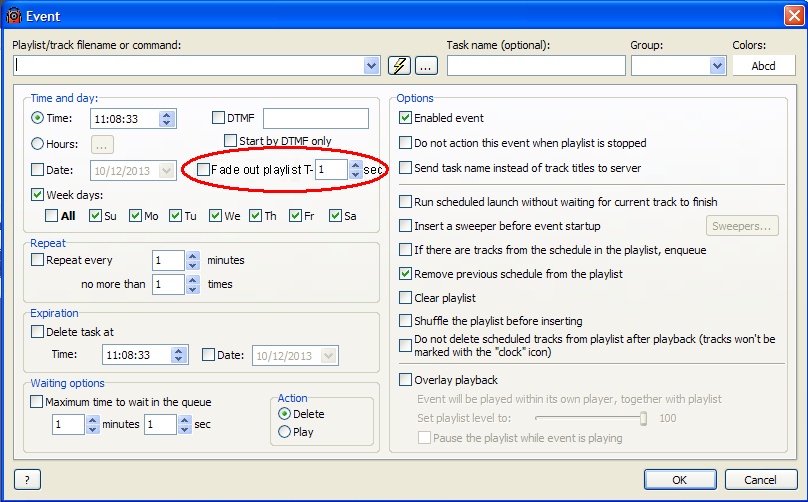This screenshot has height=502, width=808.
Task: Click the Cancel button
Action: pyautogui.click(x=761, y=480)
